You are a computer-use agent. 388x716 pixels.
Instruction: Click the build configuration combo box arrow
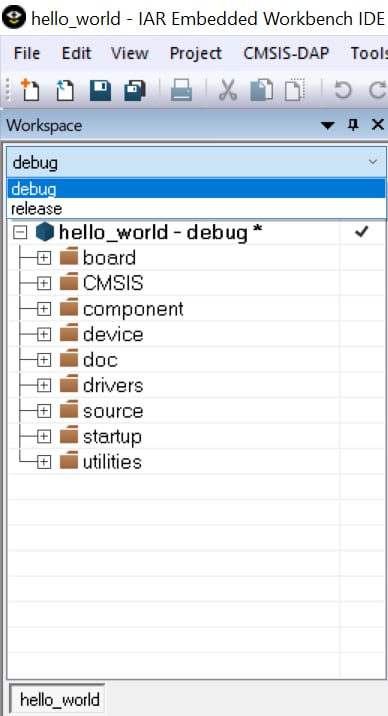(373, 162)
